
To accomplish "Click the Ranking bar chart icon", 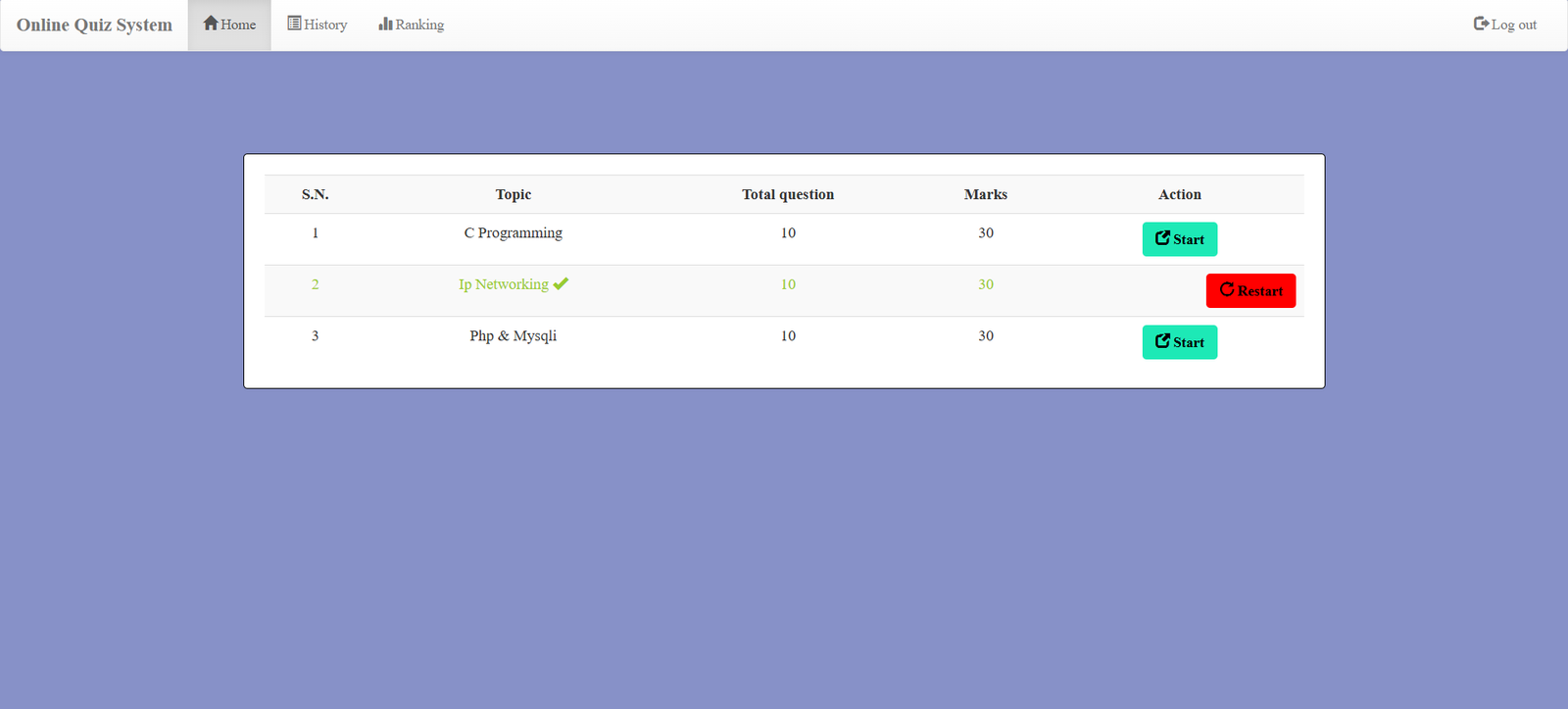I will 385,24.
